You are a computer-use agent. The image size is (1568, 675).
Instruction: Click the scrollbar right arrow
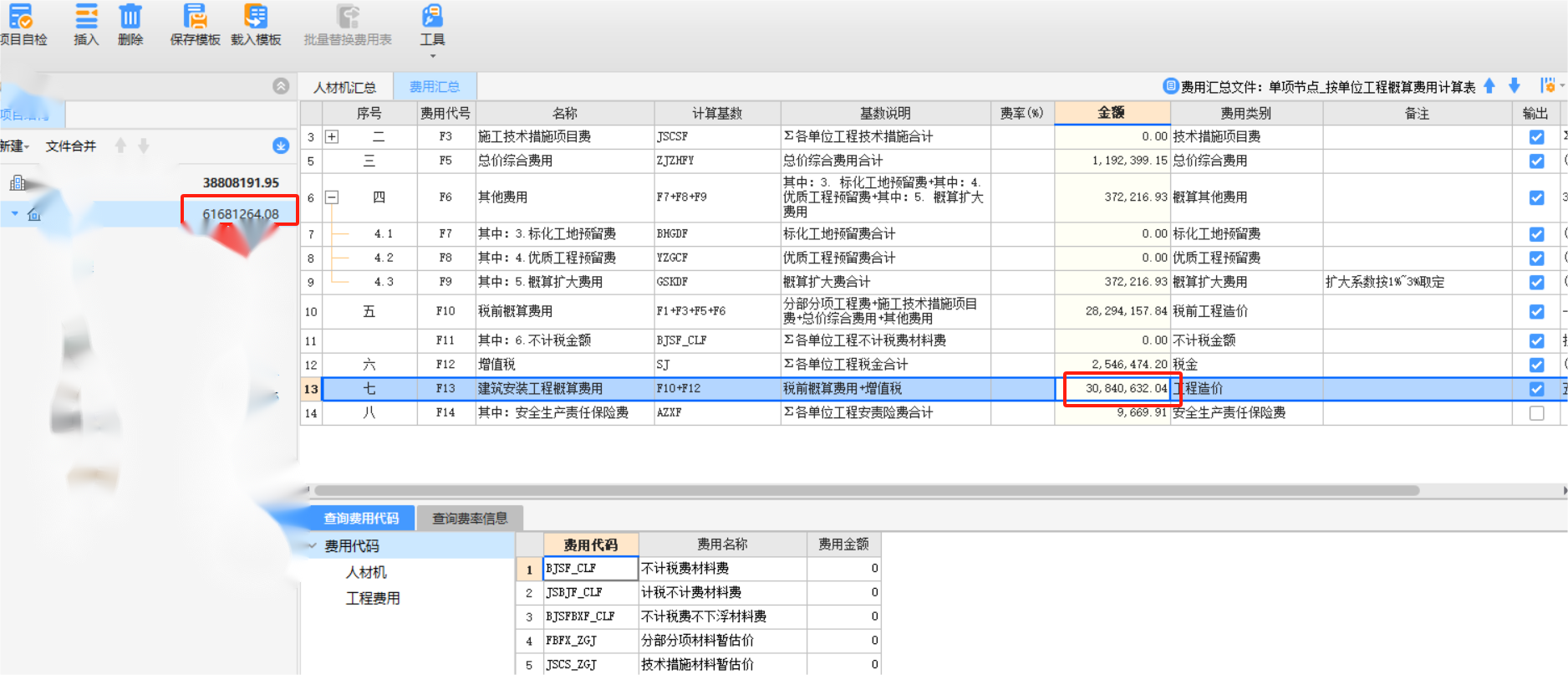coord(1564,491)
